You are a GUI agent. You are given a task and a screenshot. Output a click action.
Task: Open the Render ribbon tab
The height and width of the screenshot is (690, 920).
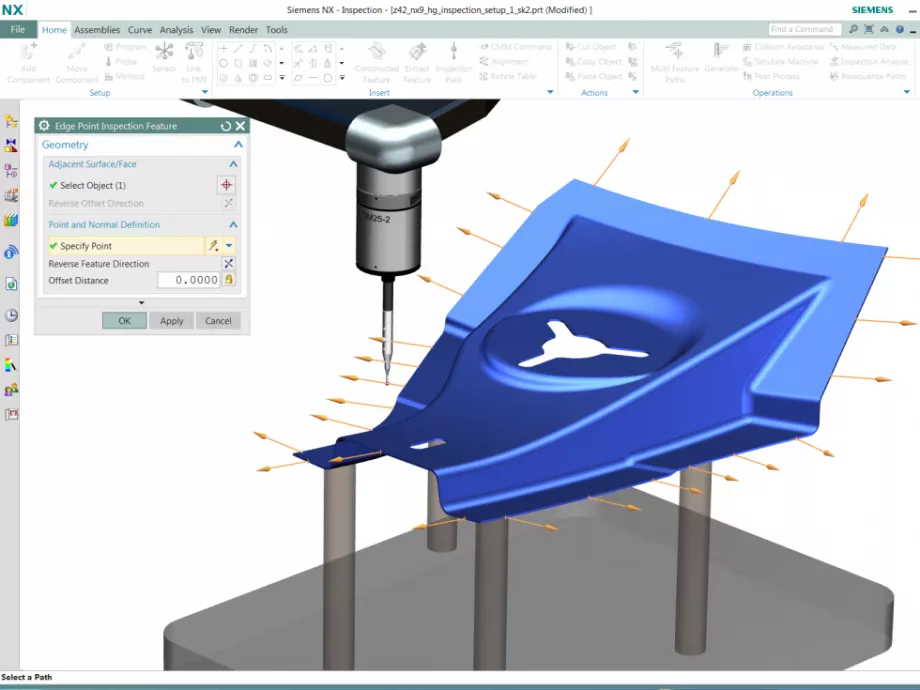click(243, 29)
